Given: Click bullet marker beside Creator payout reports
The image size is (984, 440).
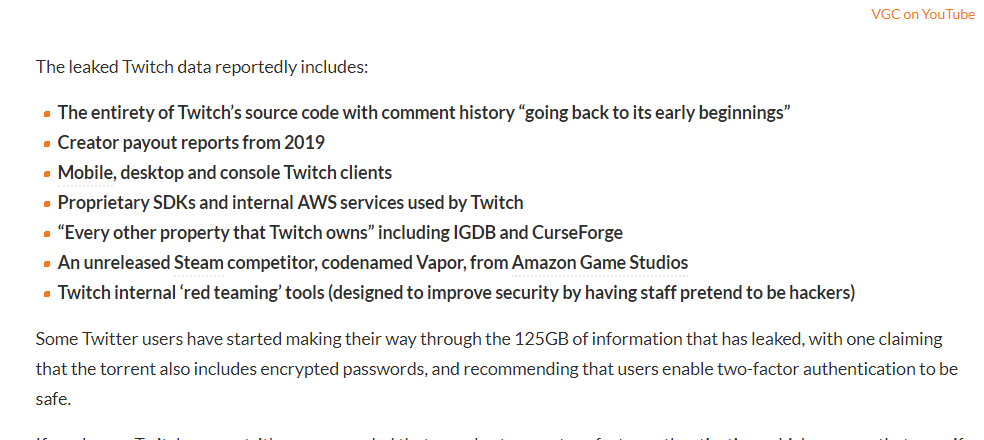Looking at the screenshot, I should (x=47, y=144).
